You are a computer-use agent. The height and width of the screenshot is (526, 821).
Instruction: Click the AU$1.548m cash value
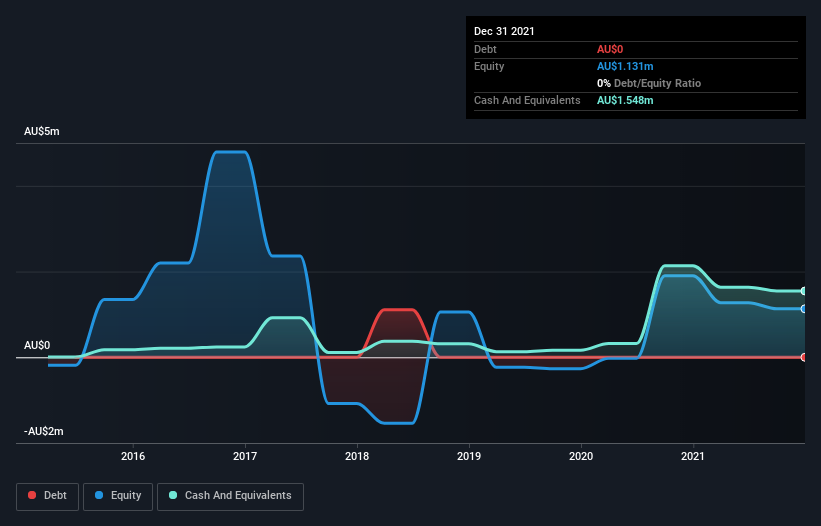pos(625,100)
